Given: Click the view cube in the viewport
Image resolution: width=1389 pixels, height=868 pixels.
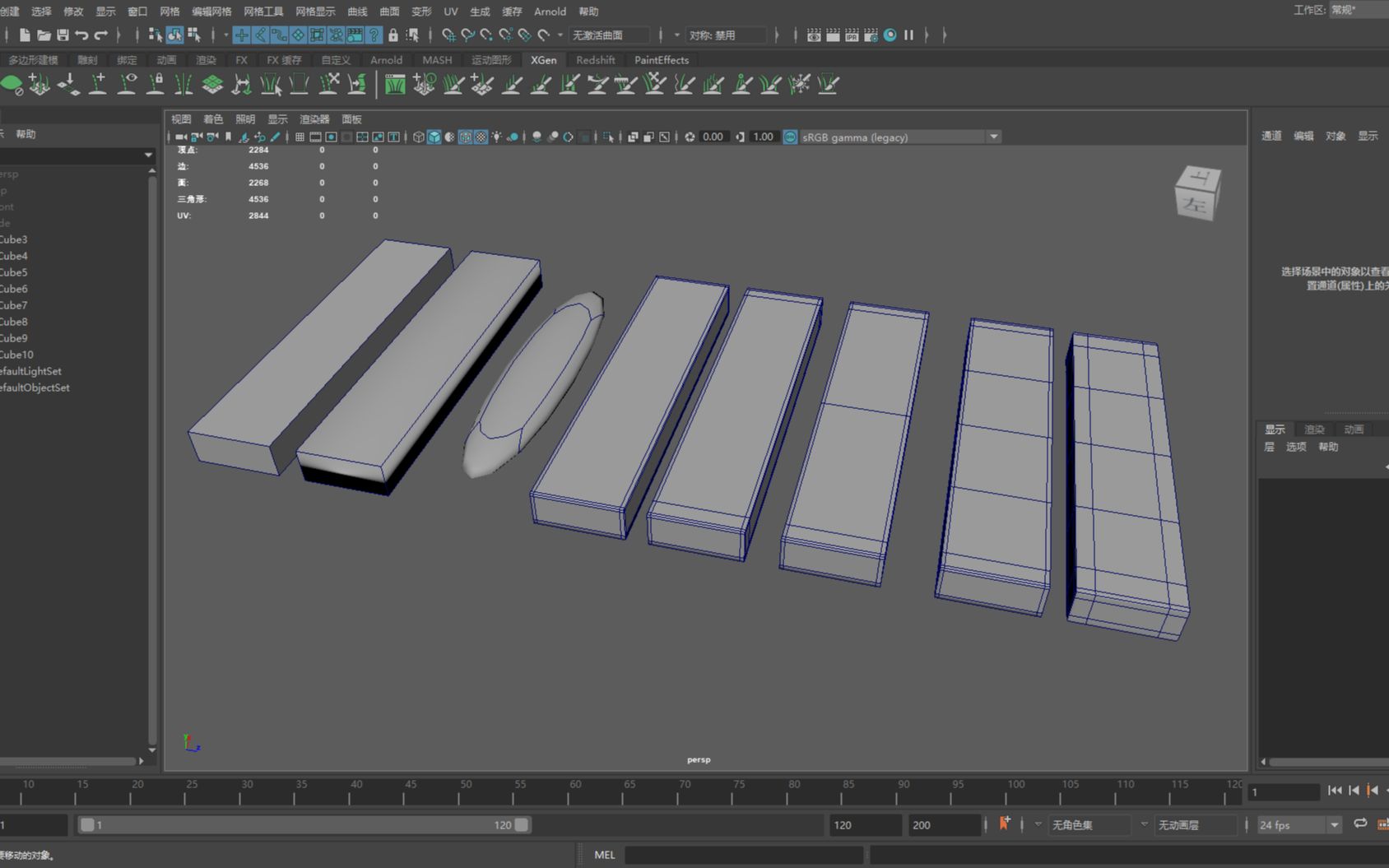Looking at the screenshot, I should [x=1197, y=193].
